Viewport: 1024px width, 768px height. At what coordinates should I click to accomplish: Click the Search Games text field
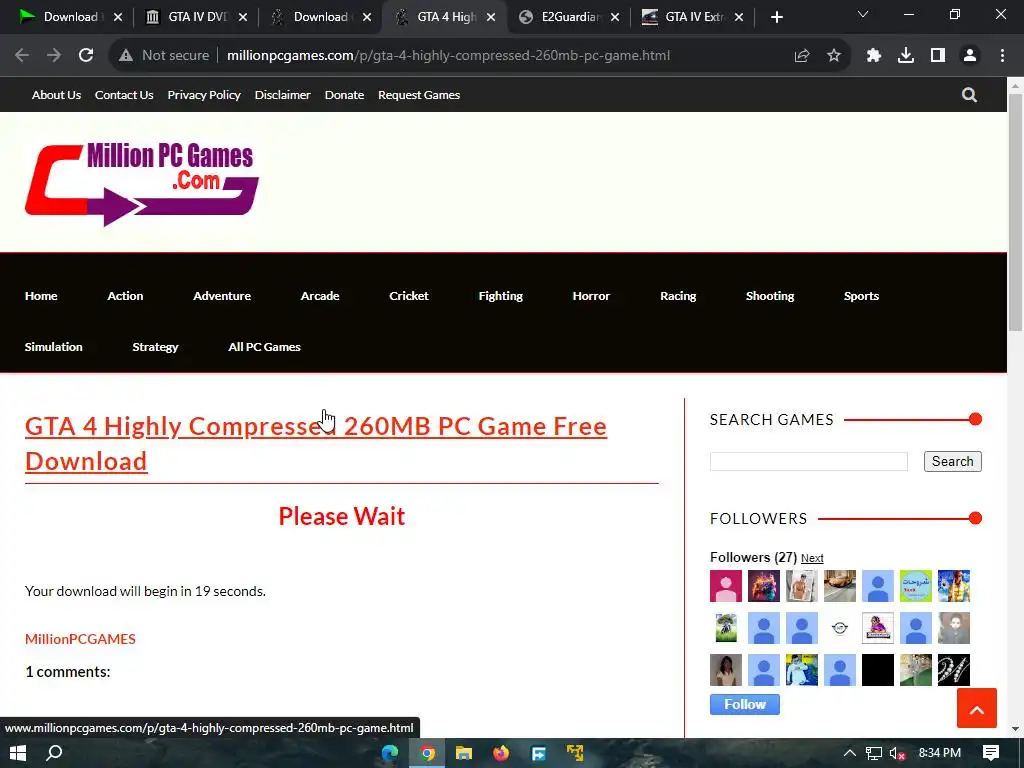coord(808,461)
